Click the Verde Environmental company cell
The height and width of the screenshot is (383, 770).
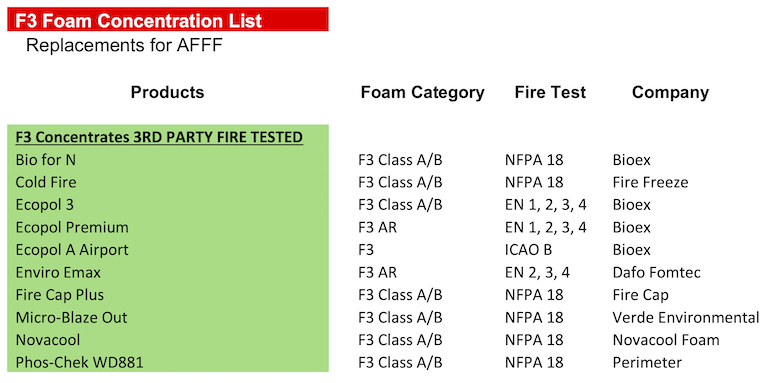[x=686, y=317]
